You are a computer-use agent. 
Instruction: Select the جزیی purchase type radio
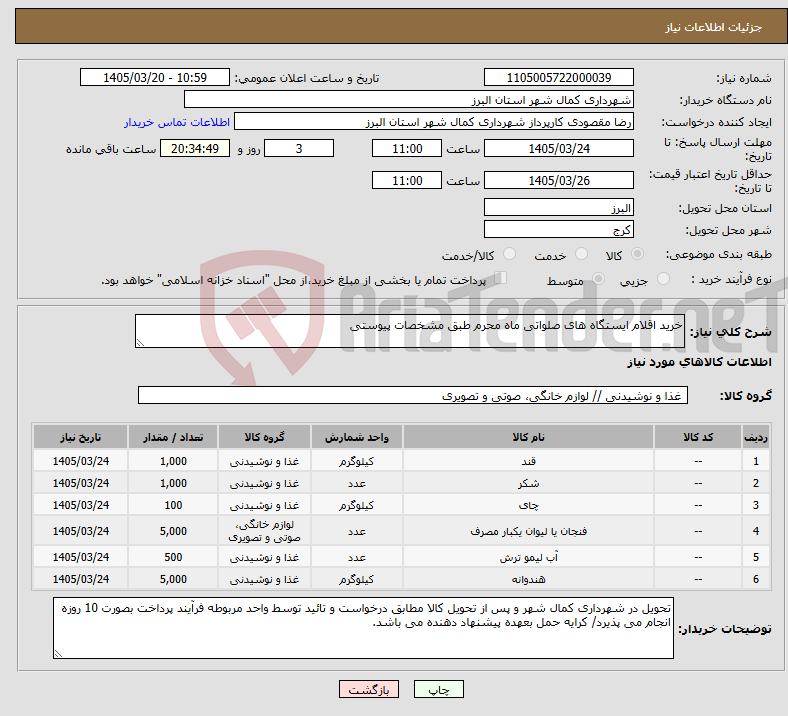click(663, 279)
